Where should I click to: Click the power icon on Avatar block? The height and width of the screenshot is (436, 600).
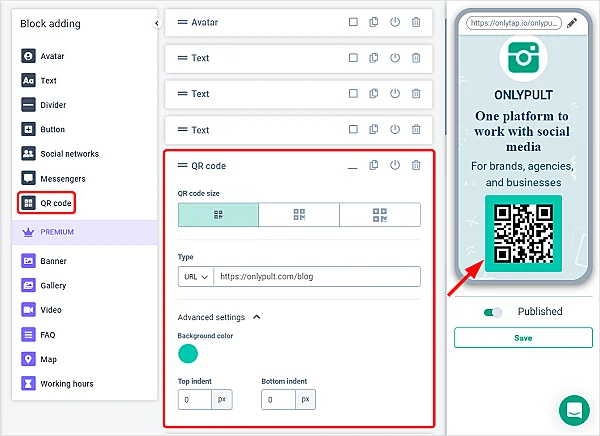(x=395, y=22)
